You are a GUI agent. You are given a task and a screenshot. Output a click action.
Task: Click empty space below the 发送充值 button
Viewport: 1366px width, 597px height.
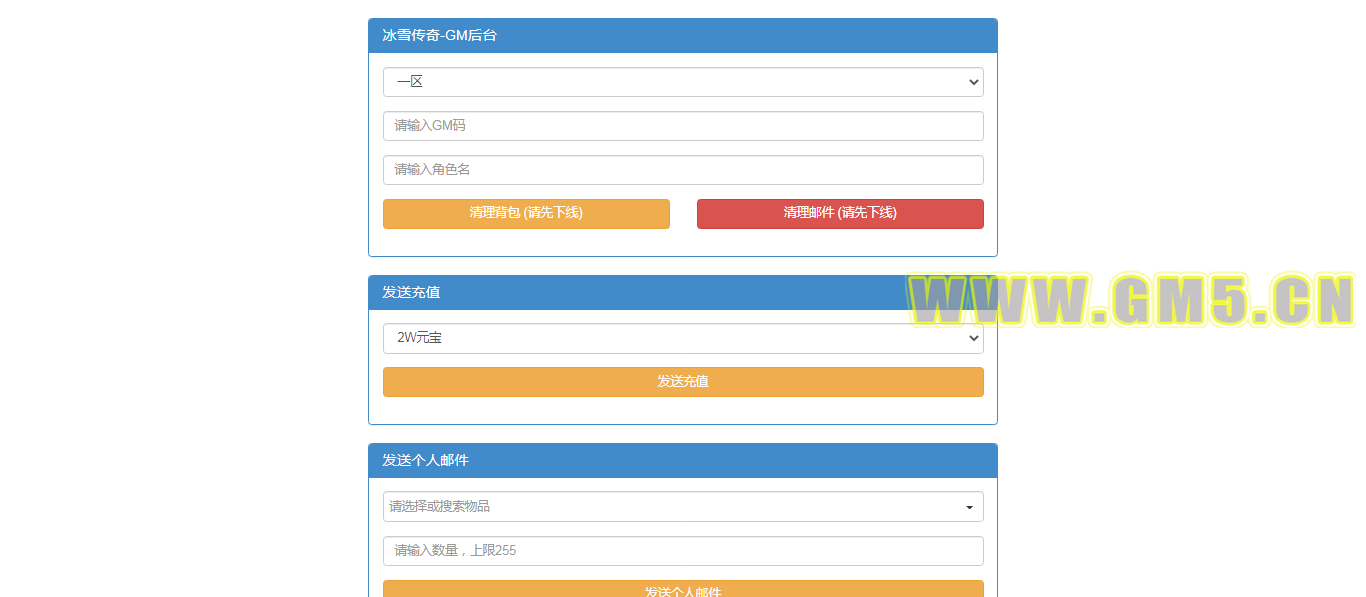coord(683,411)
